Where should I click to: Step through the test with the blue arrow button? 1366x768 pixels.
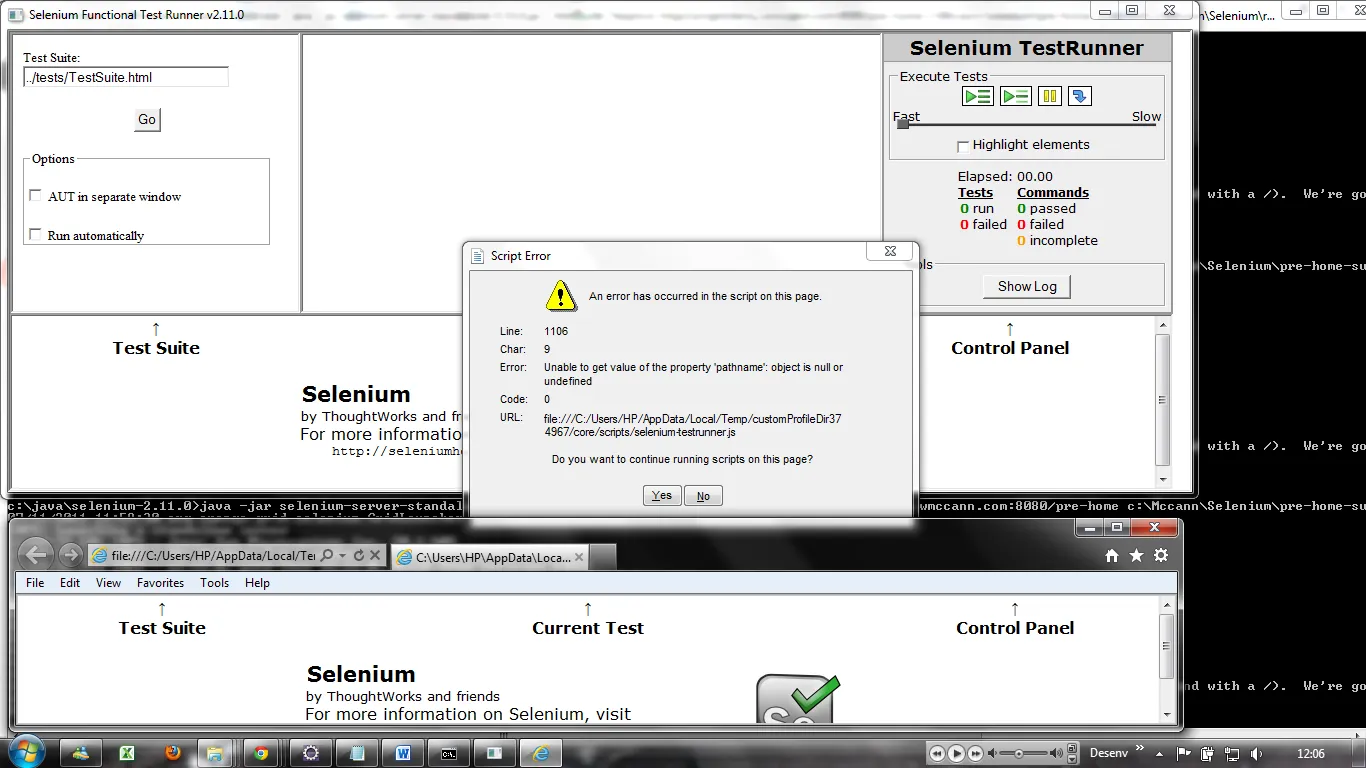(x=1079, y=96)
